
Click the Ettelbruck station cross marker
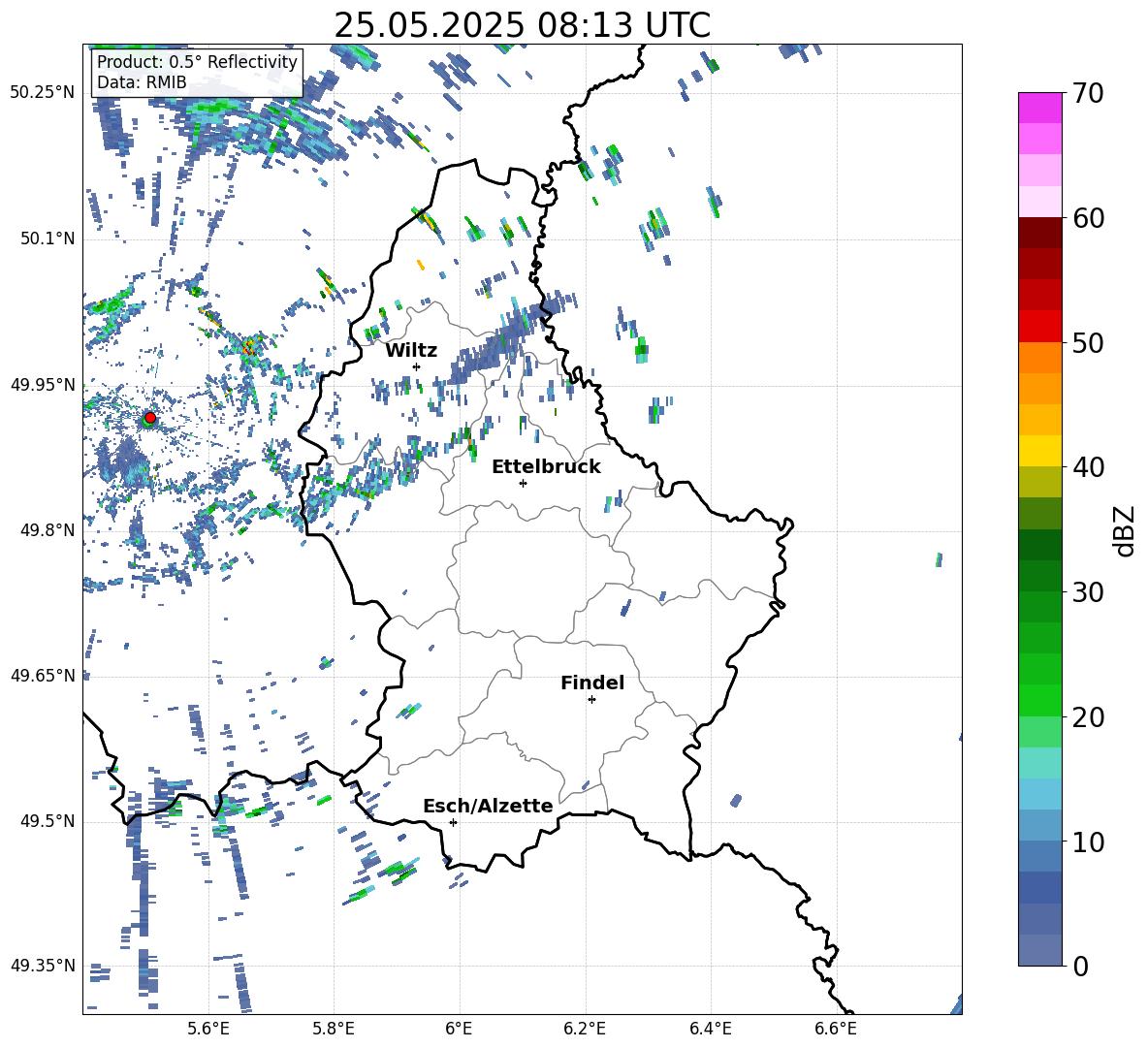point(523,483)
